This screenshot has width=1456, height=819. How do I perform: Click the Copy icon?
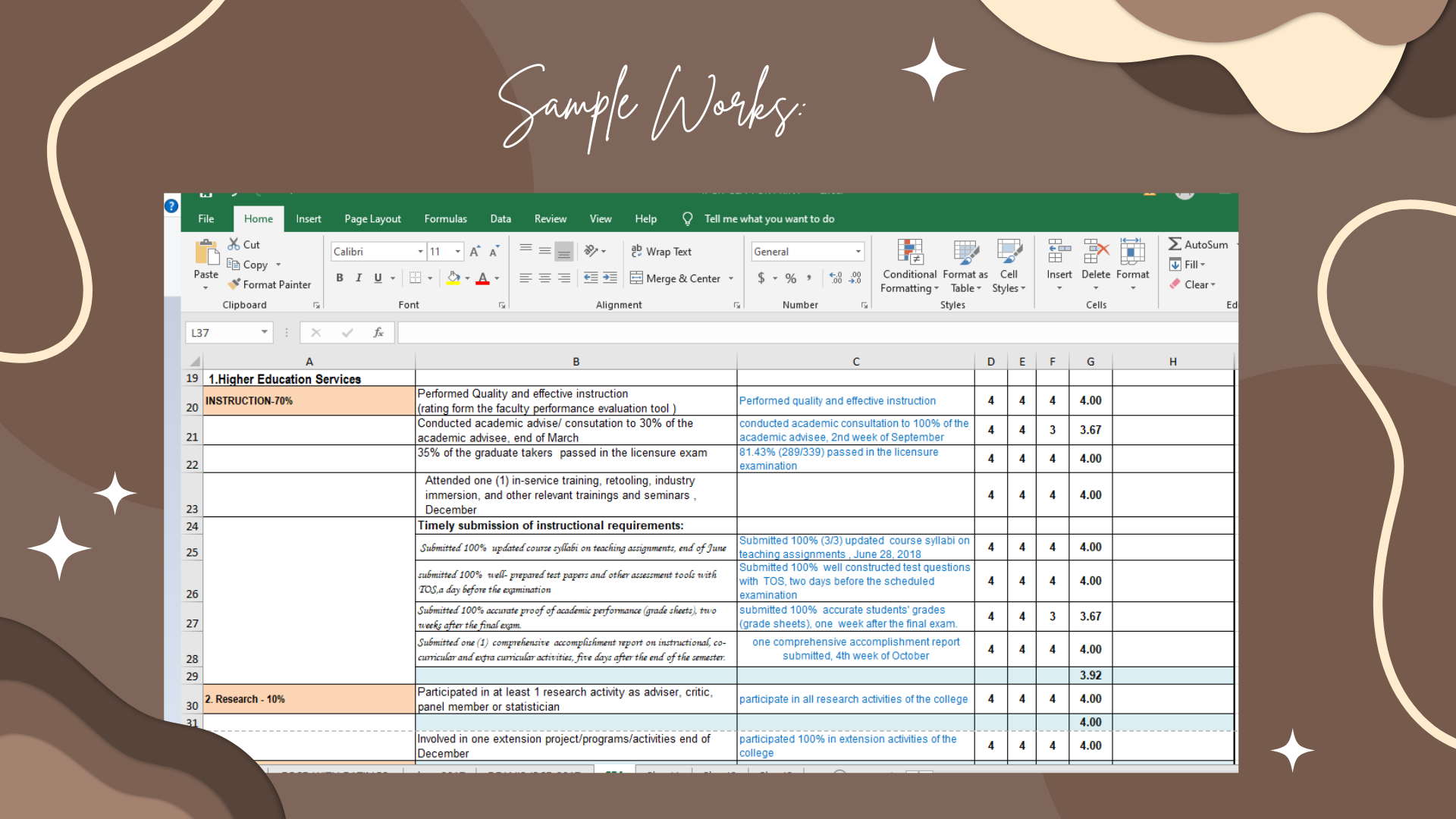coord(234,264)
